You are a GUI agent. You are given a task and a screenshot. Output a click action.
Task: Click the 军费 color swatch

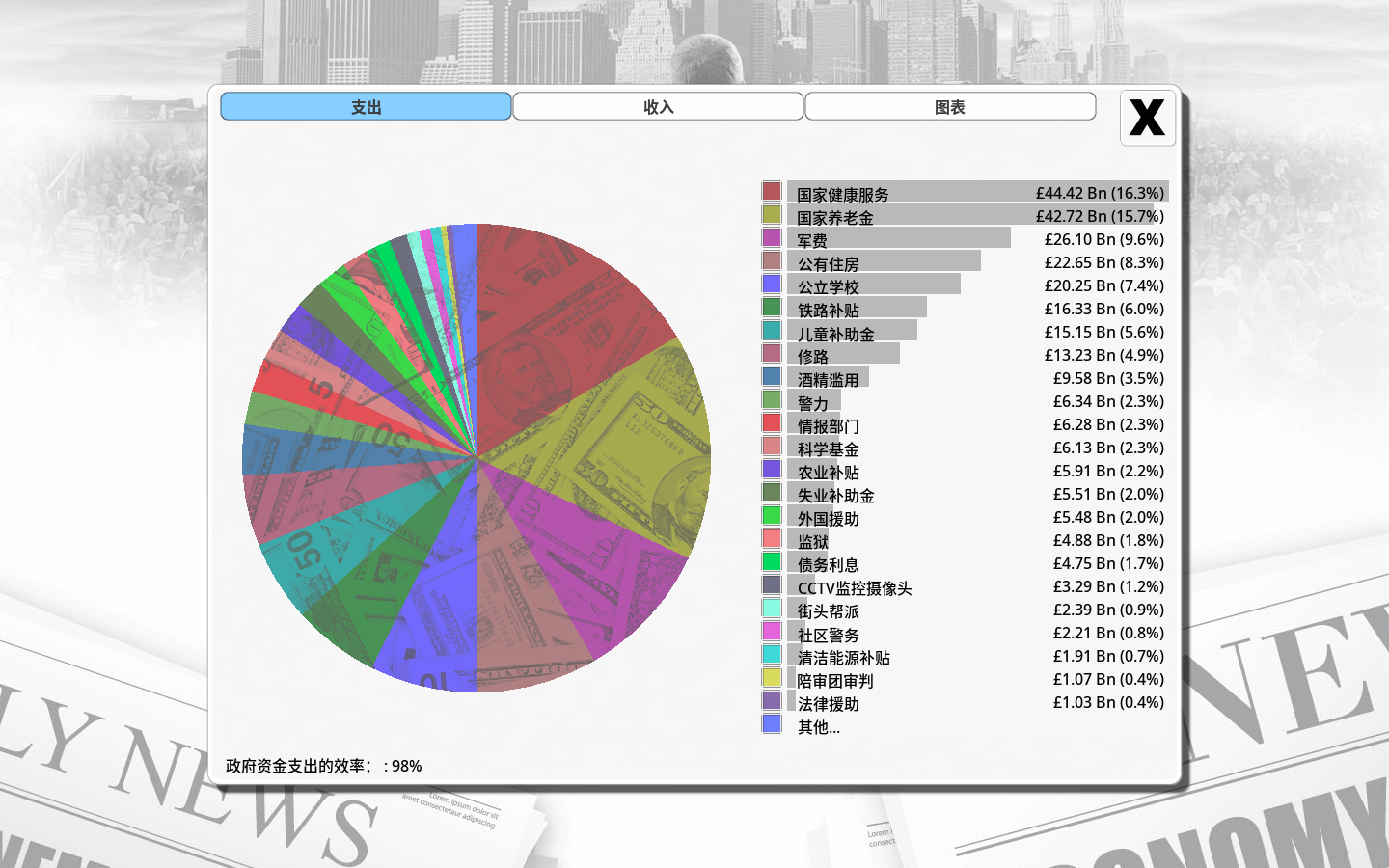tap(772, 237)
